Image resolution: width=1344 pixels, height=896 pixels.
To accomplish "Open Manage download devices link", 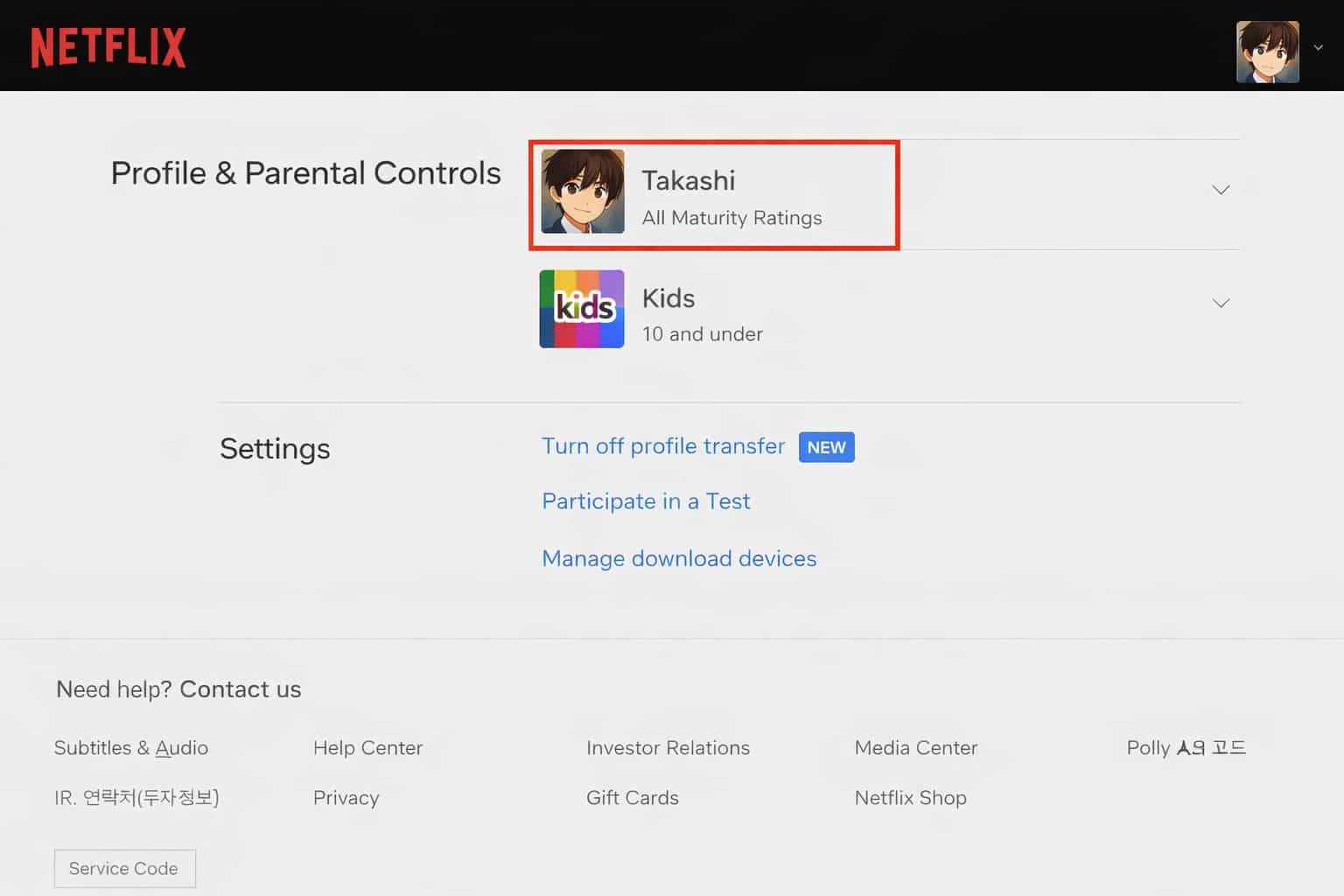I will click(x=679, y=558).
